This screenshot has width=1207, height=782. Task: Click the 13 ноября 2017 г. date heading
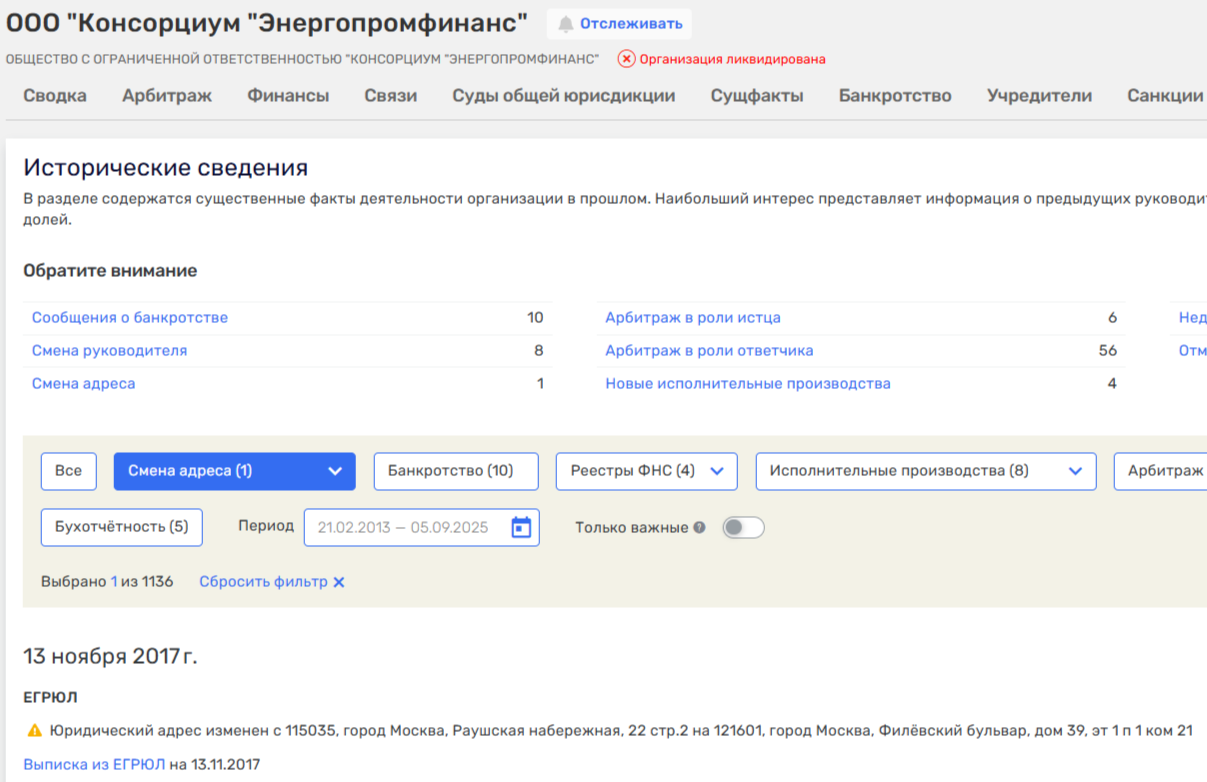click(110, 656)
